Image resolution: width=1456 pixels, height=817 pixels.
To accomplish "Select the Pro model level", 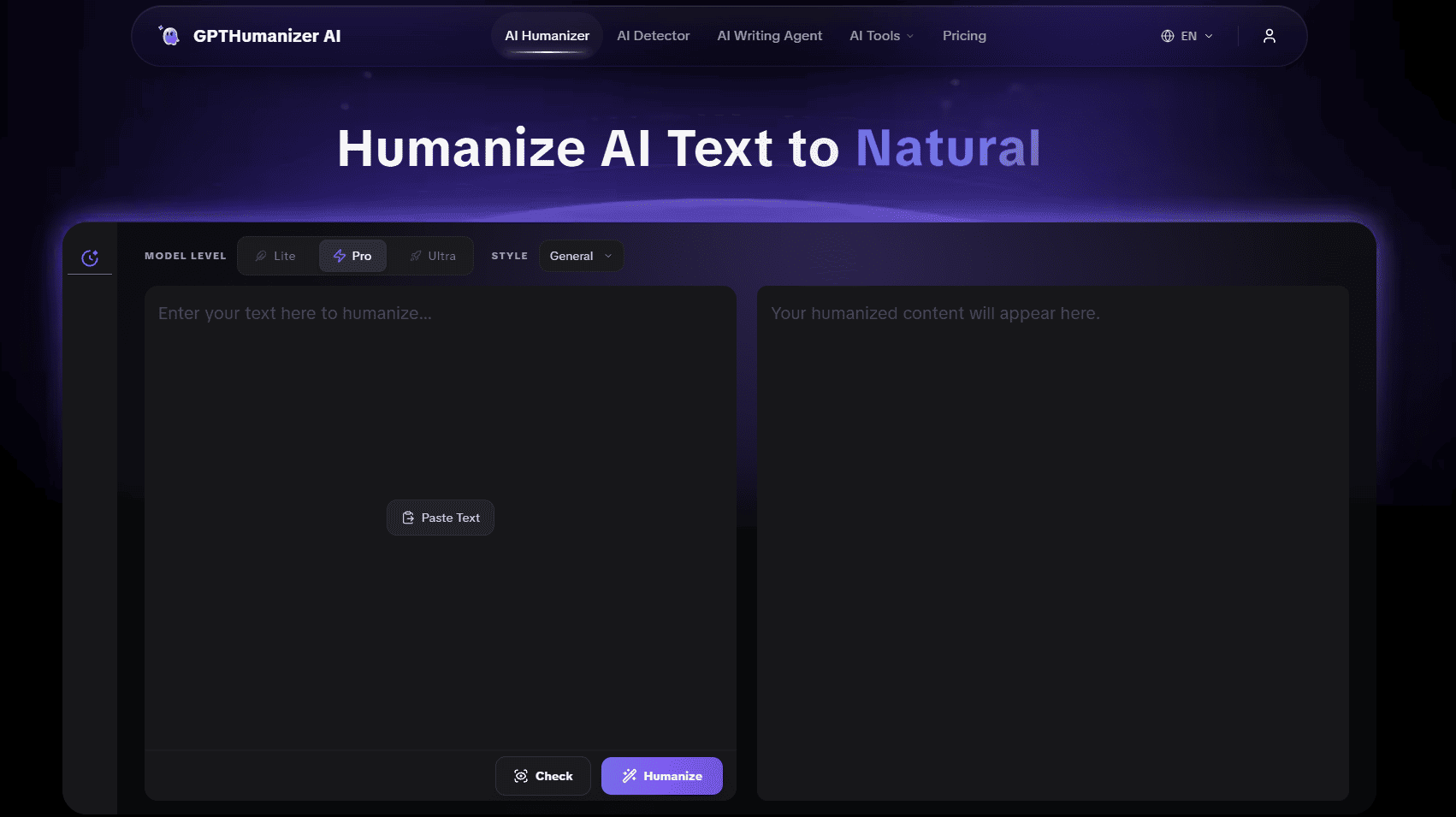I will click(352, 256).
